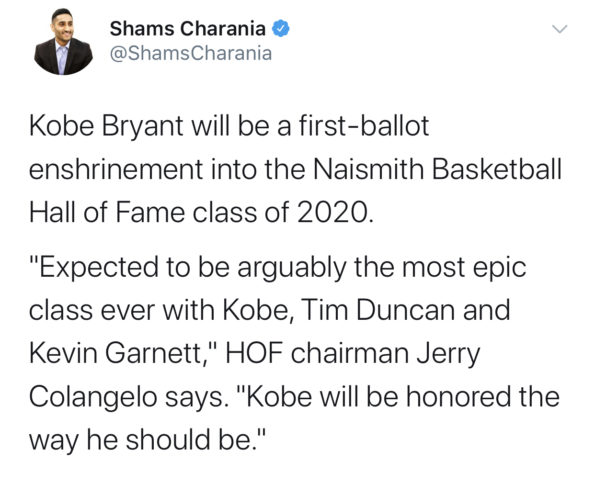The image size is (595, 484).
Task: Click the name "Kevin Garnett"
Action: point(117,354)
